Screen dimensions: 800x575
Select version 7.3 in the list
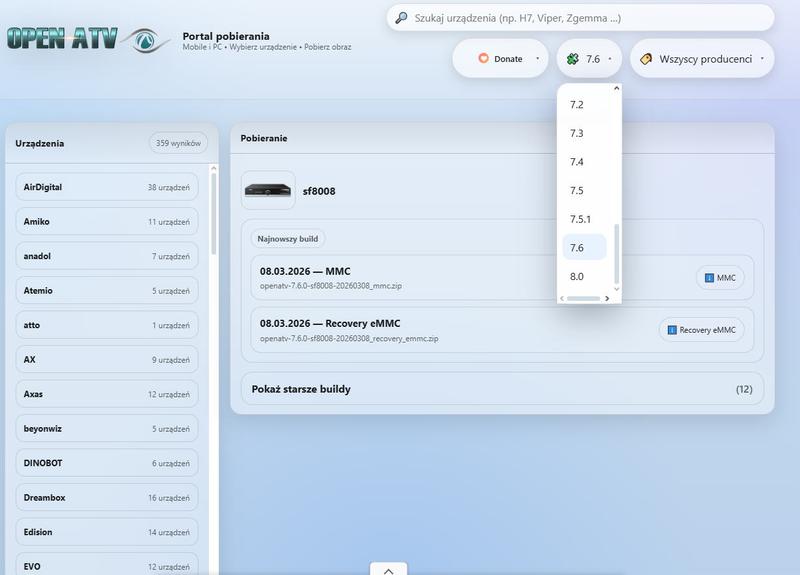click(x=584, y=133)
